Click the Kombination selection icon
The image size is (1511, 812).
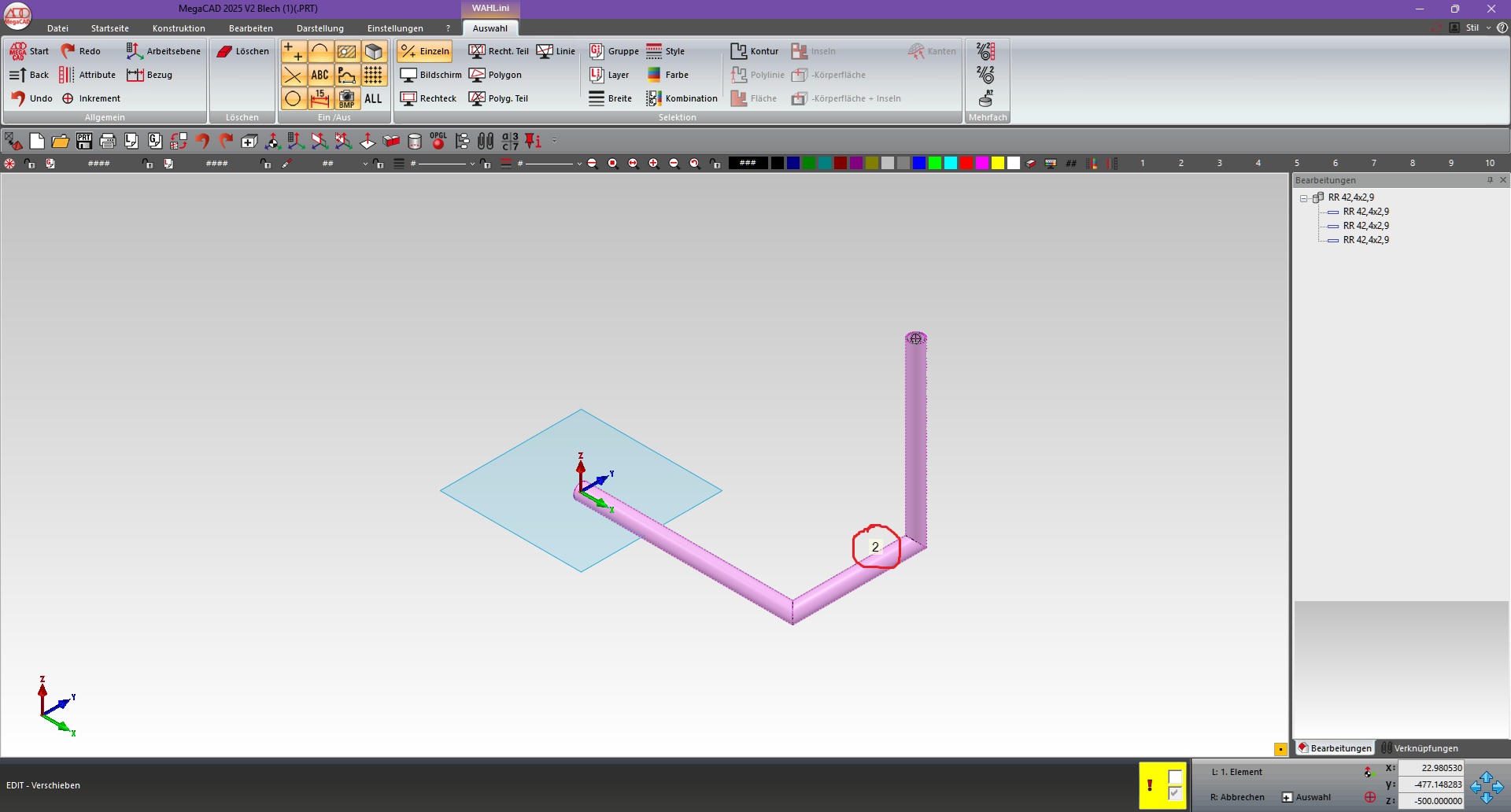click(x=654, y=98)
